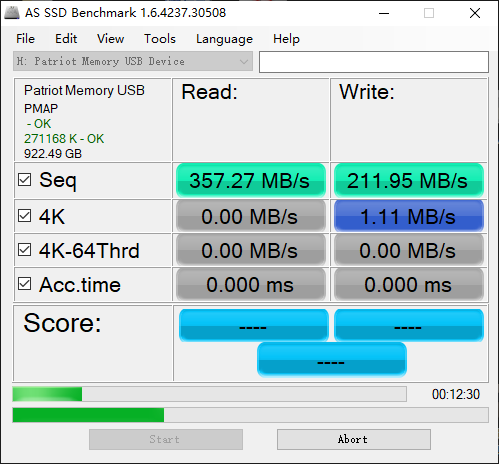Click the lower overall progress bar

point(250,415)
